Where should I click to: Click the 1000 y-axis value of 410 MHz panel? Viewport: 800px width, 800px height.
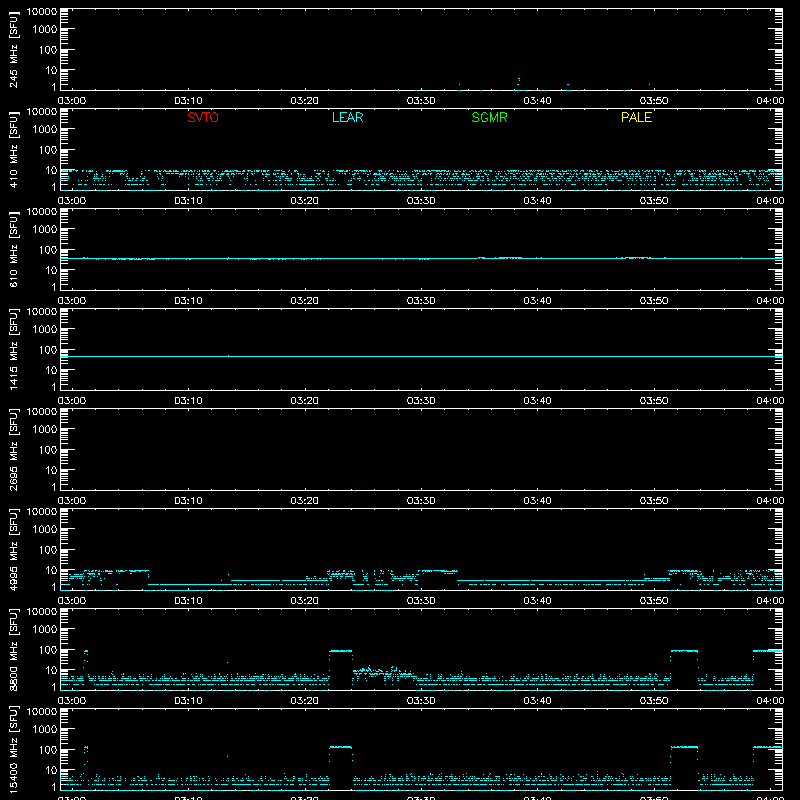(x=45, y=130)
